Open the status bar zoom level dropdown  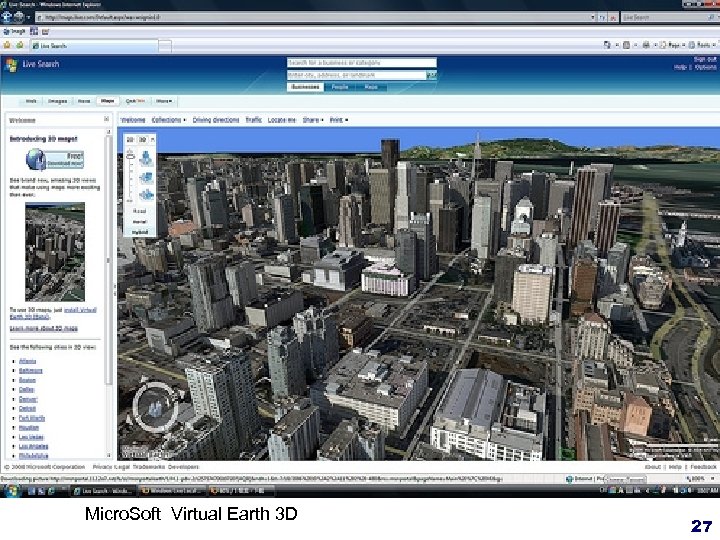[x=712, y=478]
